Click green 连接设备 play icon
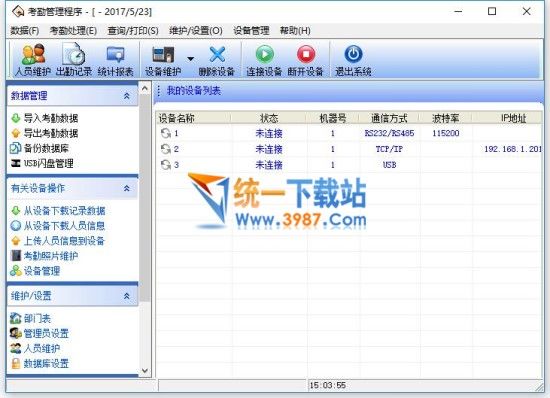The image size is (550, 398). (264, 54)
